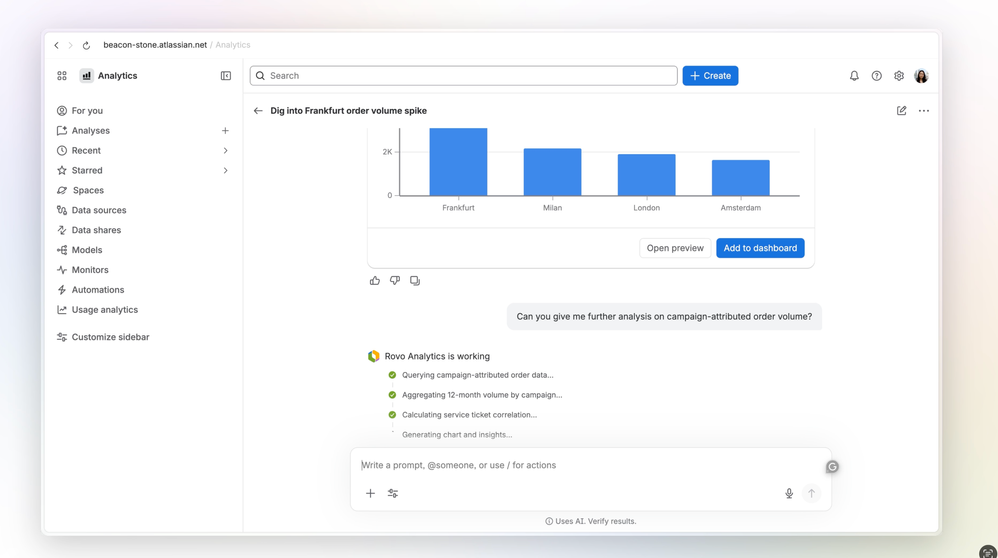Click the Create button
998x558 pixels.
pyautogui.click(x=710, y=76)
